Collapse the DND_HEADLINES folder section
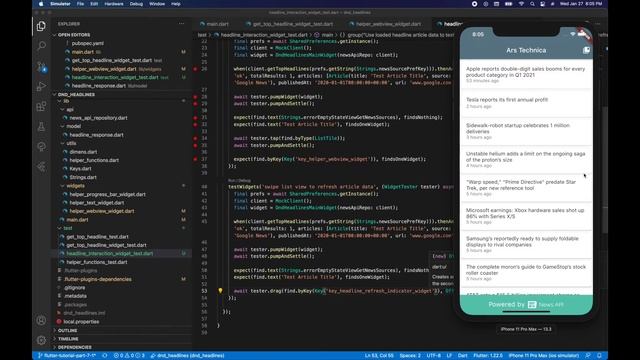The height and width of the screenshot is (360, 640). click(76, 94)
